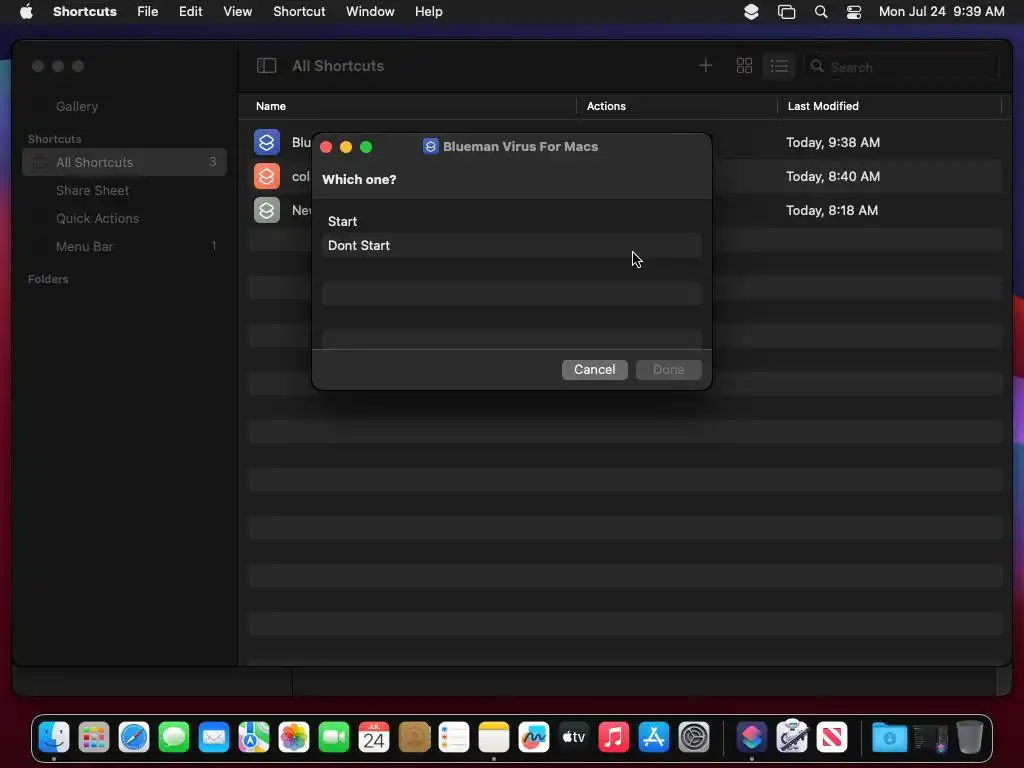Open Music from the Dock
Screen dimensions: 1024x768
[613, 738]
